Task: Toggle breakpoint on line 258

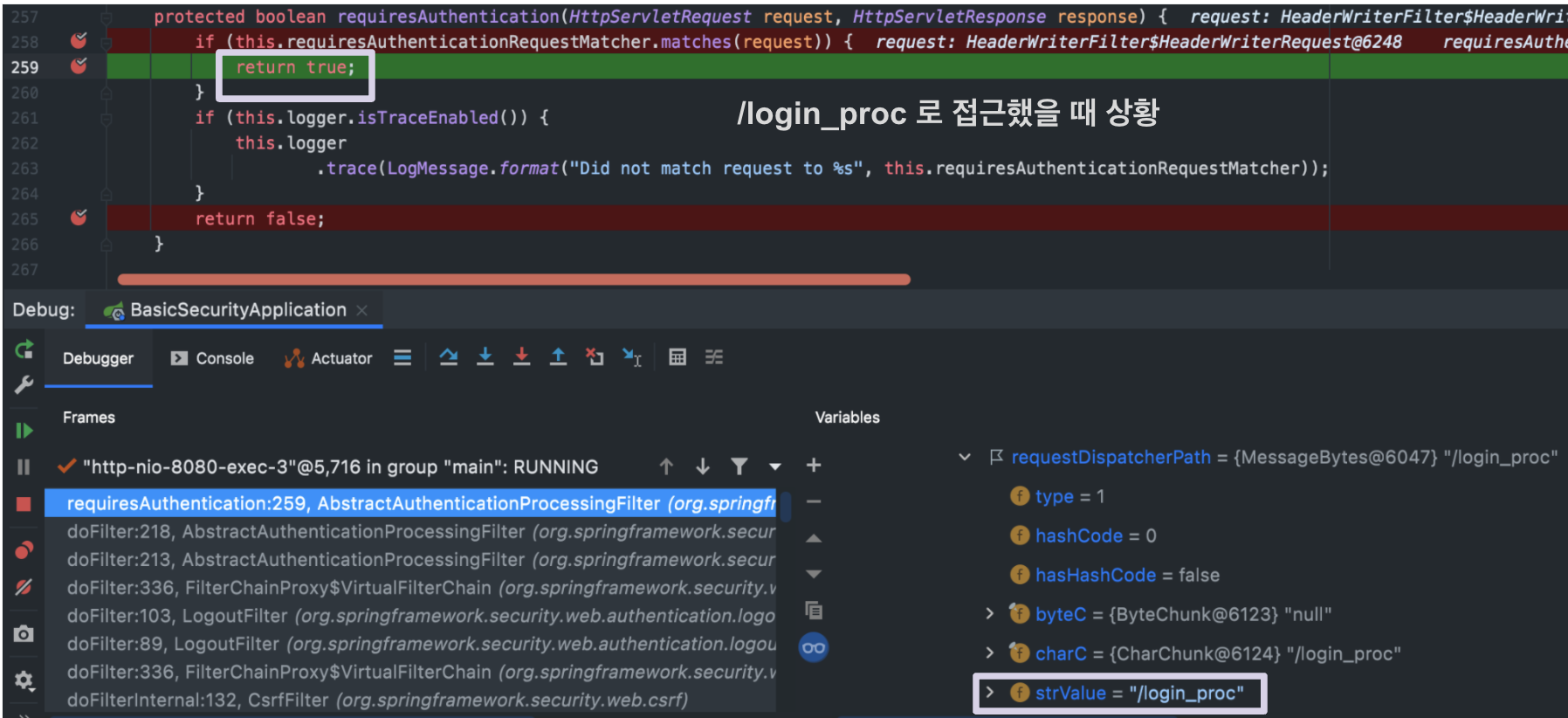Action: tap(79, 41)
